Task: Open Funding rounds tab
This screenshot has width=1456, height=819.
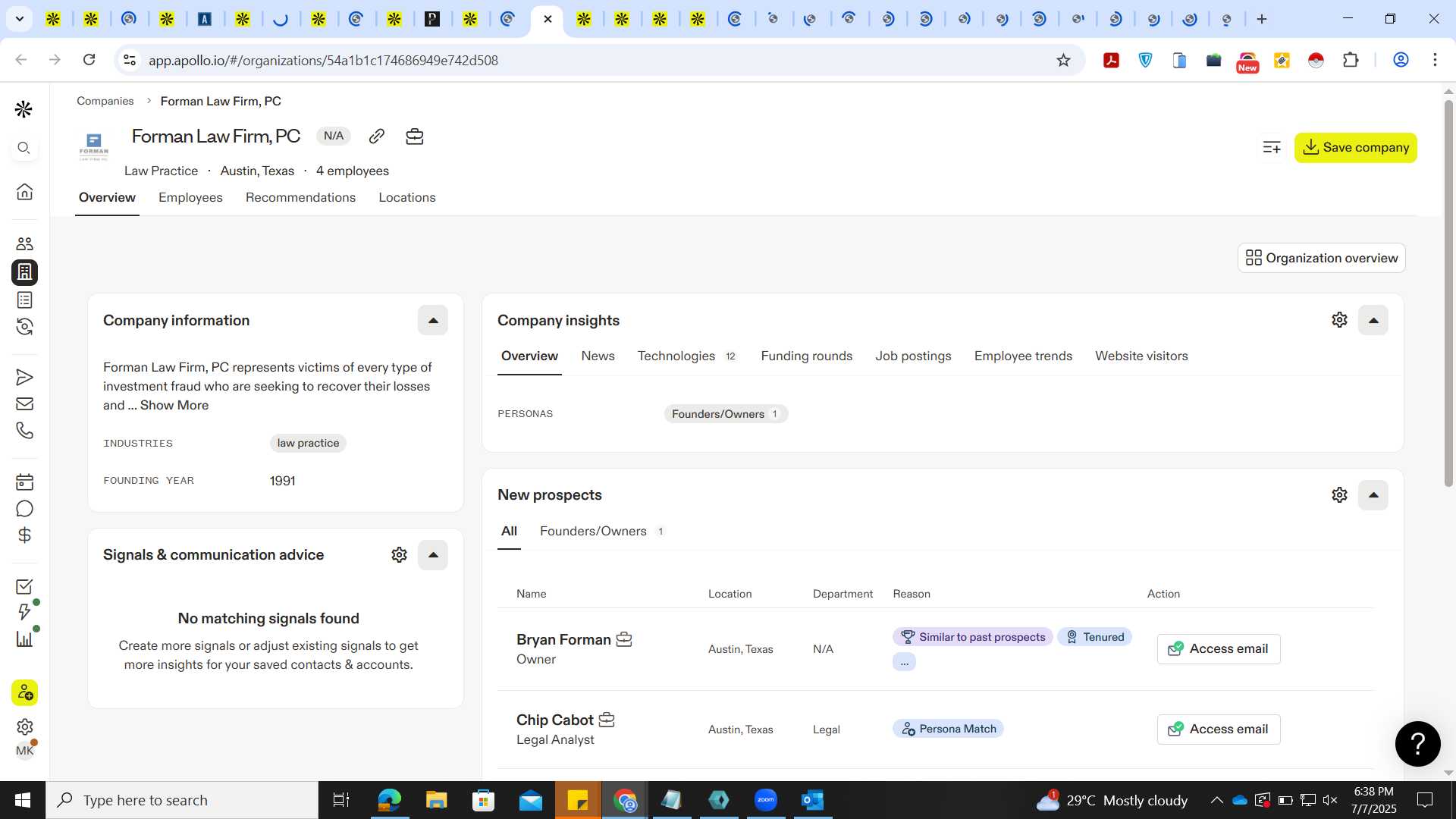Action: pos(806,356)
